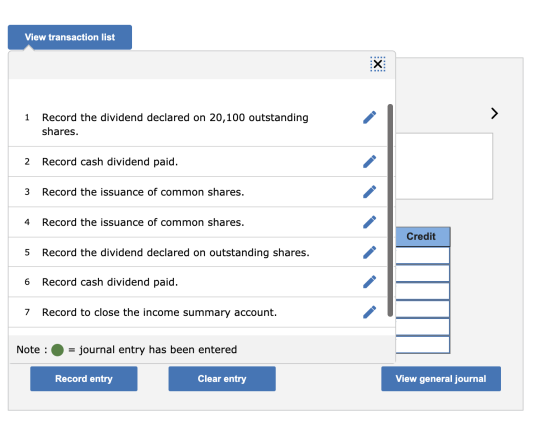Edit transaction 4 issuance of common shares

pyautogui.click(x=370, y=222)
